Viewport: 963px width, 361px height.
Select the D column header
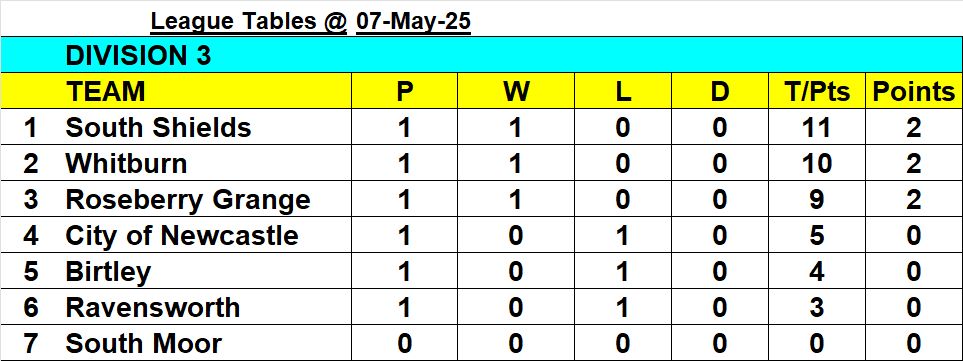719,91
